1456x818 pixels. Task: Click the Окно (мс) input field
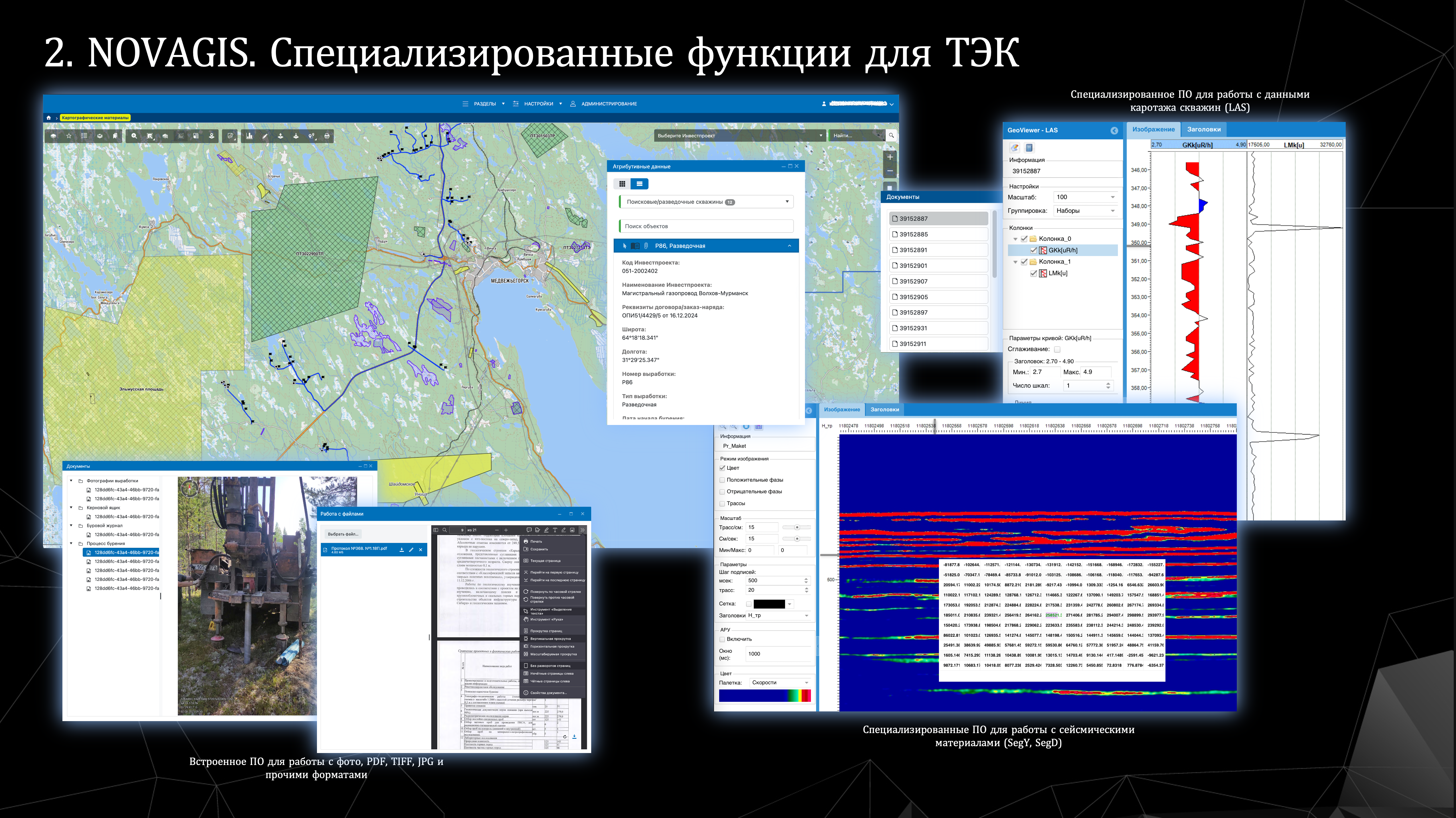[x=779, y=654]
